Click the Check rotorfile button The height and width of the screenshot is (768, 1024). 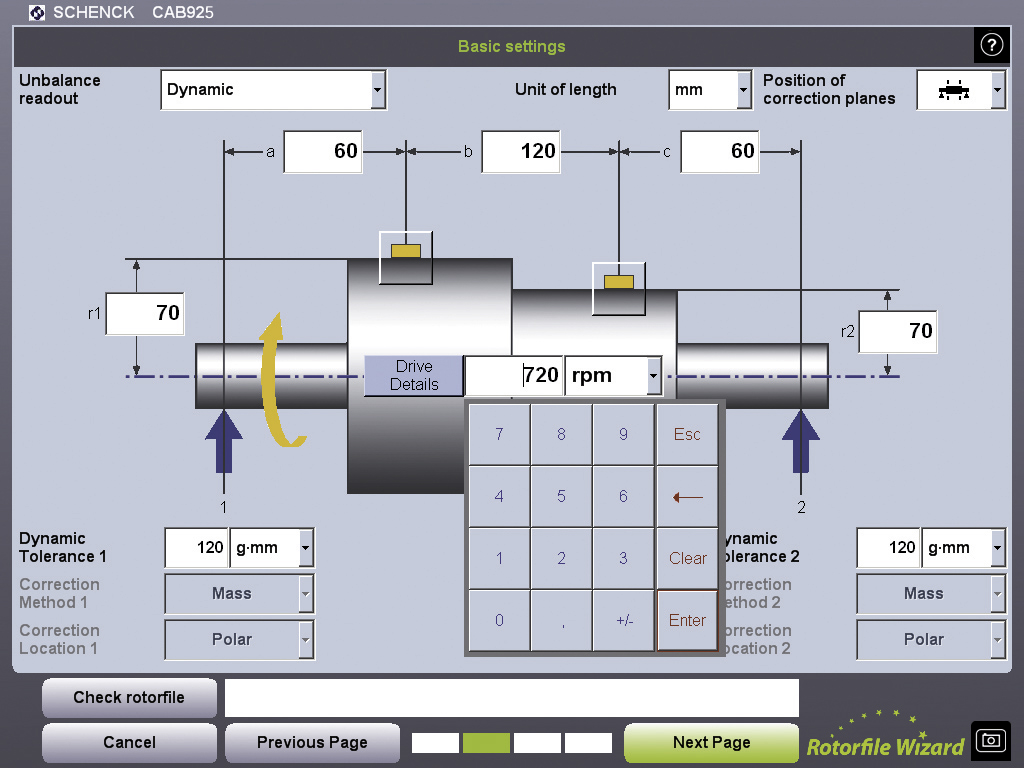[x=129, y=697]
